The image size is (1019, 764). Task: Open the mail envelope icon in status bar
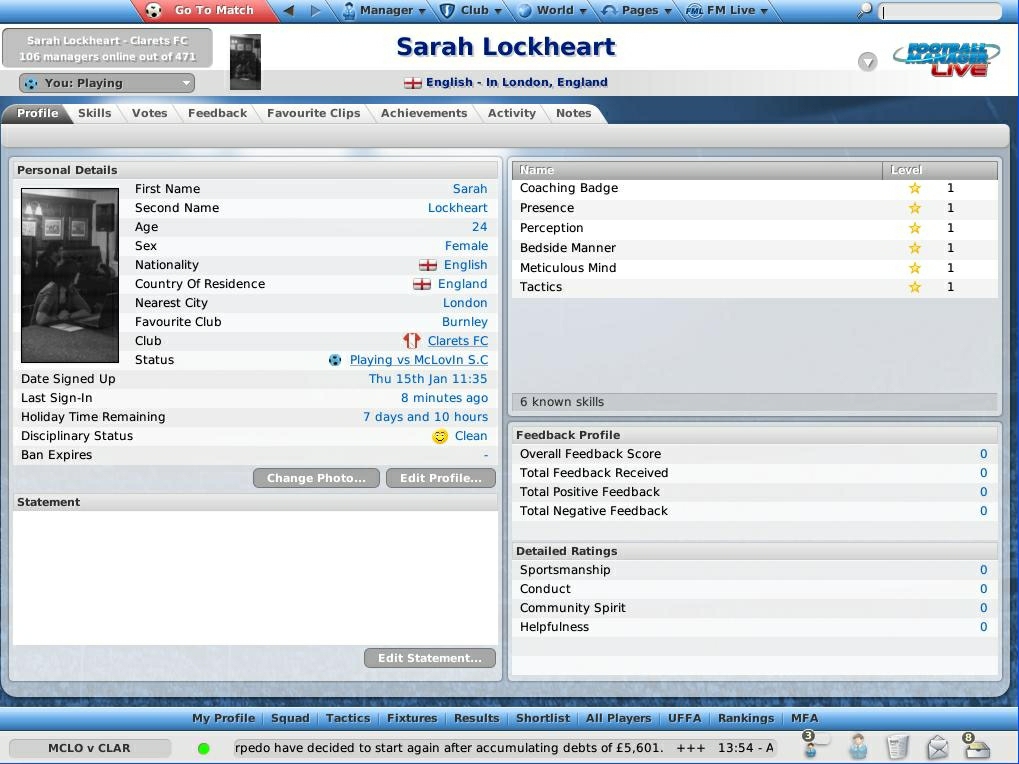(937, 746)
